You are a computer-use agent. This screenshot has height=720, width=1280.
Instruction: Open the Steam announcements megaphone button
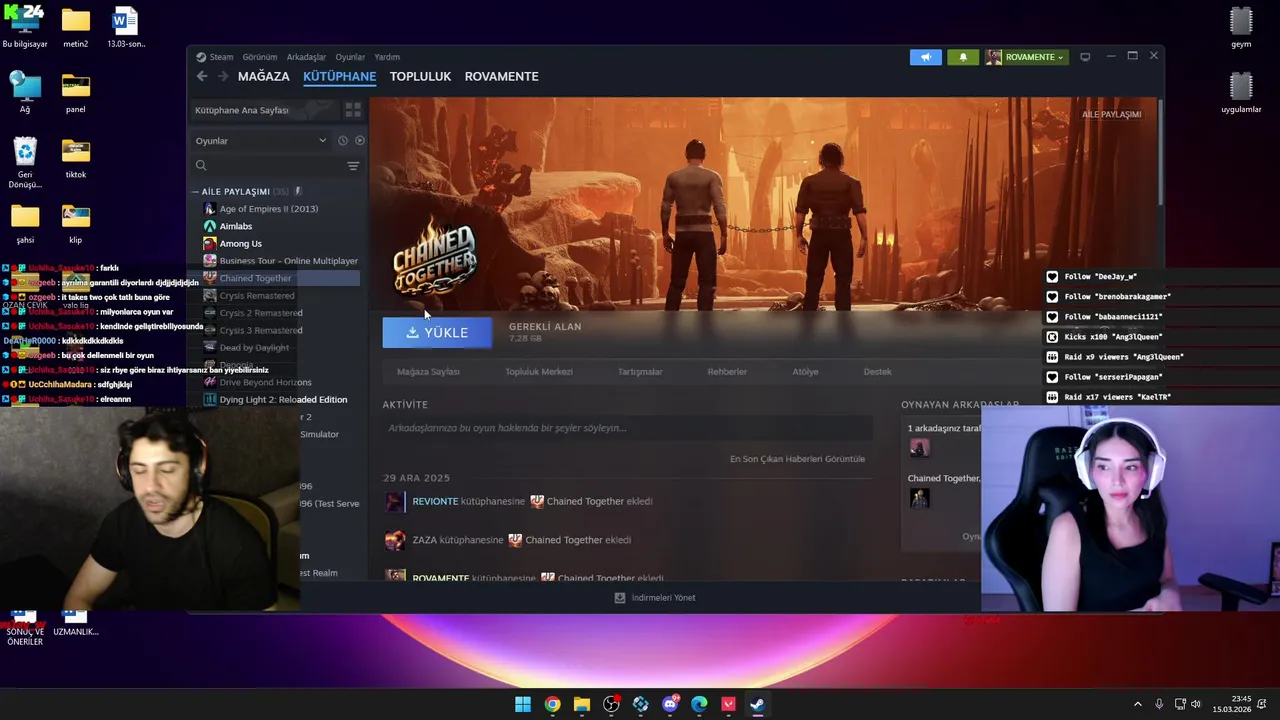926,57
